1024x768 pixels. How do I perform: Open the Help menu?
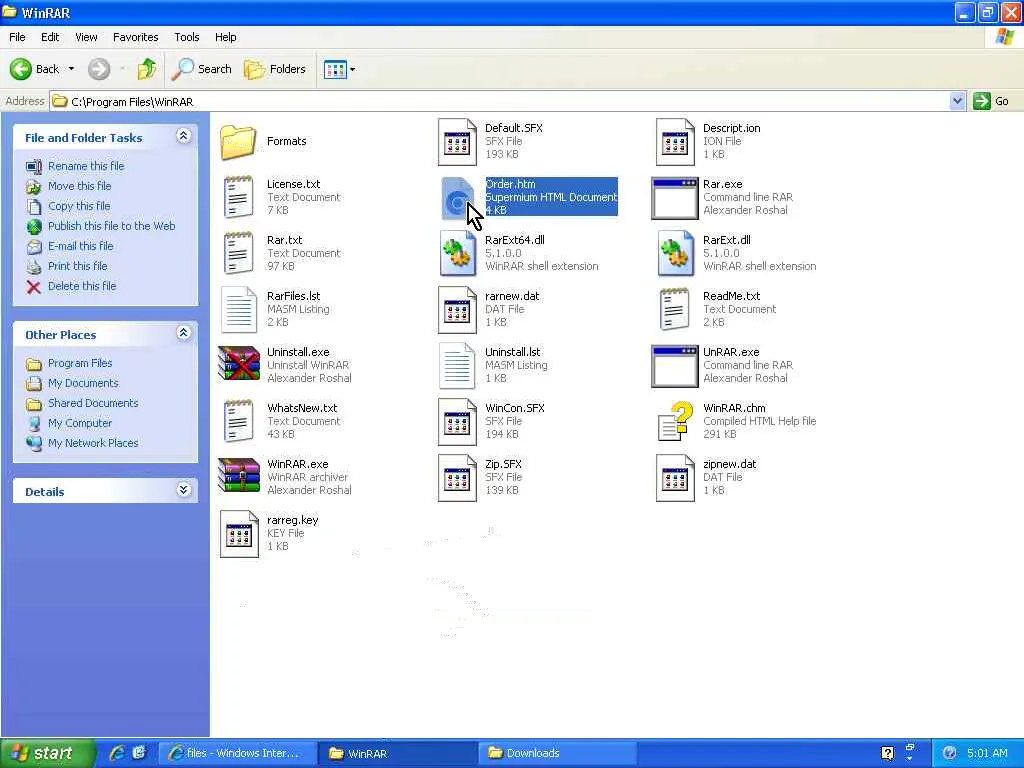[x=225, y=37]
